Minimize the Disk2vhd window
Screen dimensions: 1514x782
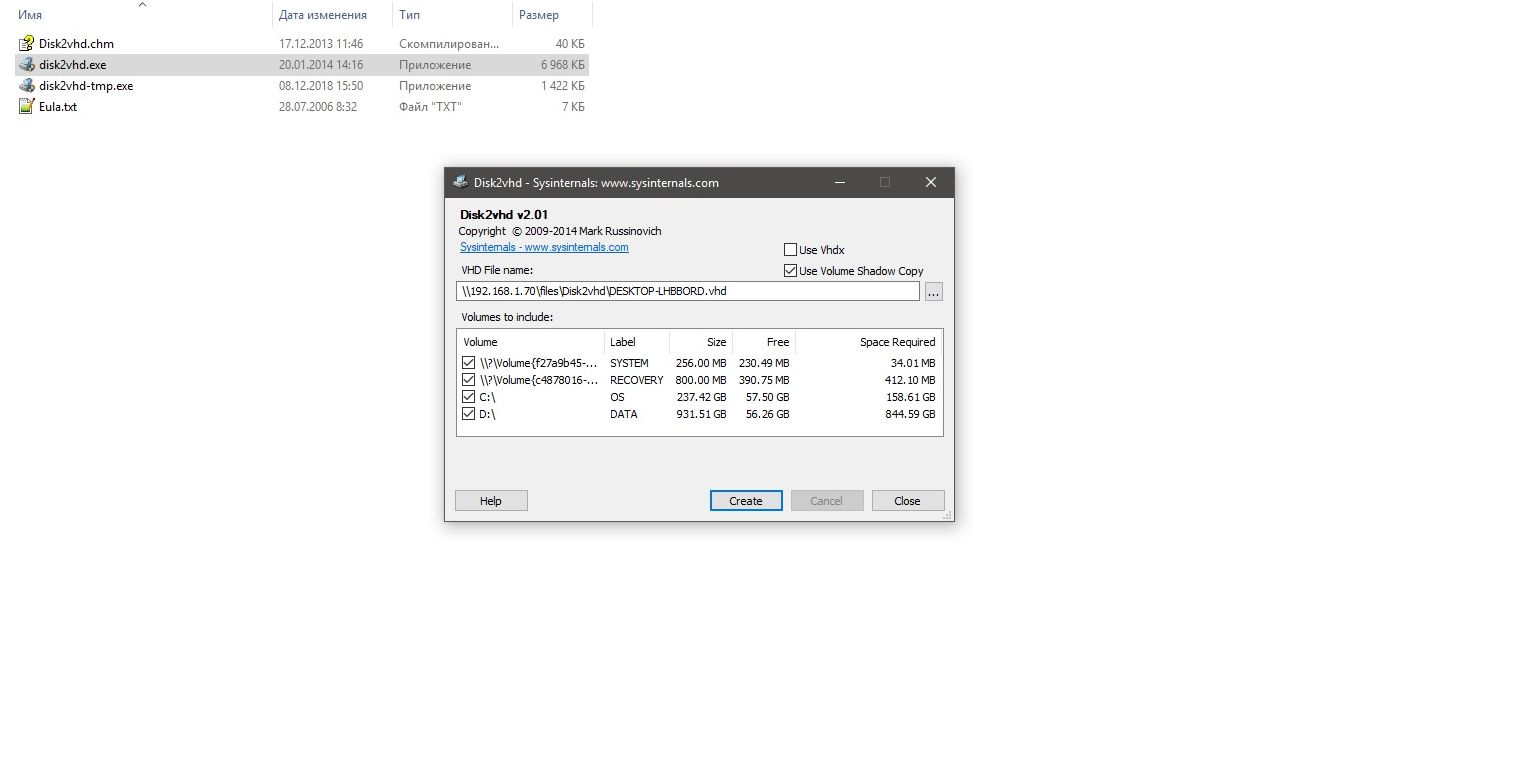(839, 182)
